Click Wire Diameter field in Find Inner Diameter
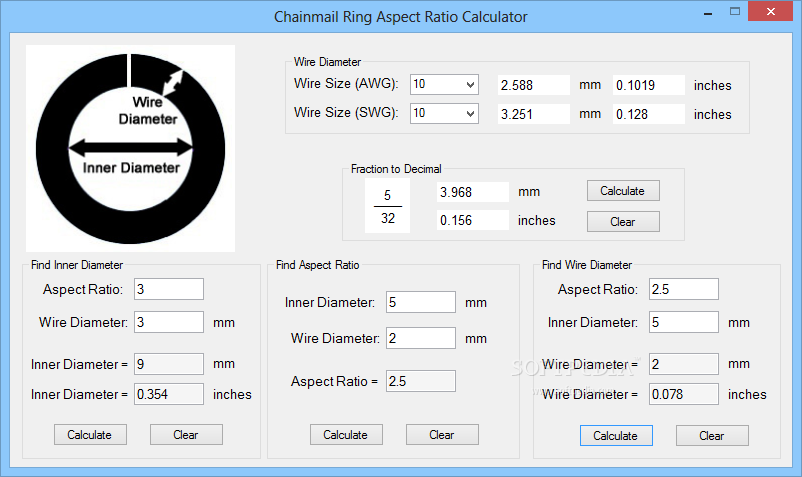 [x=169, y=323]
